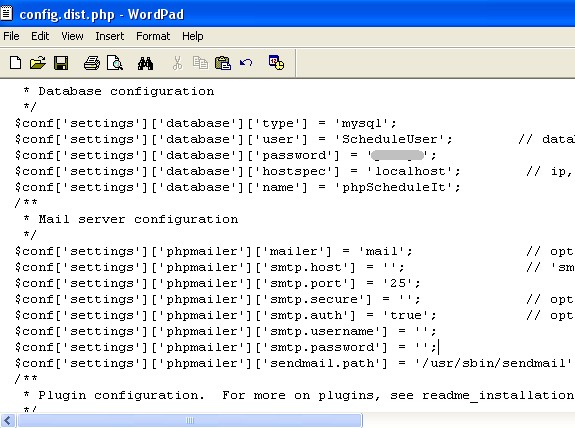Save the document with floppy disk icon

coord(61,63)
